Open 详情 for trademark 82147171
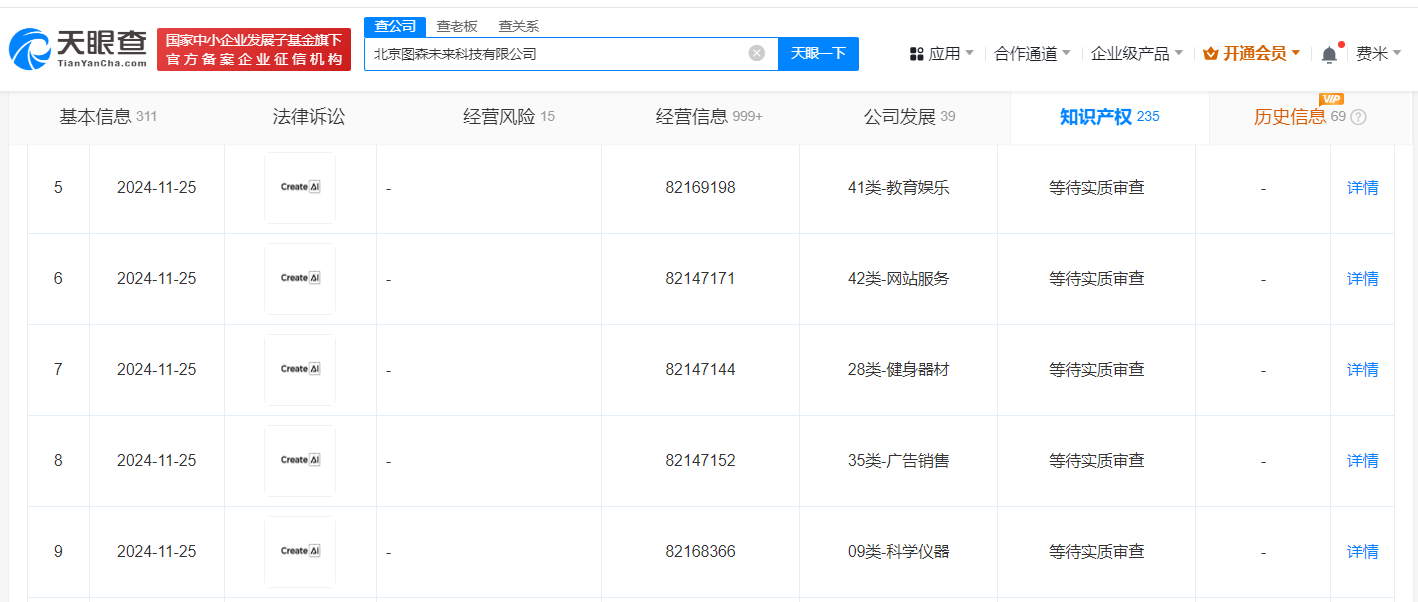Viewport: 1418px width, 602px height. (x=1362, y=278)
